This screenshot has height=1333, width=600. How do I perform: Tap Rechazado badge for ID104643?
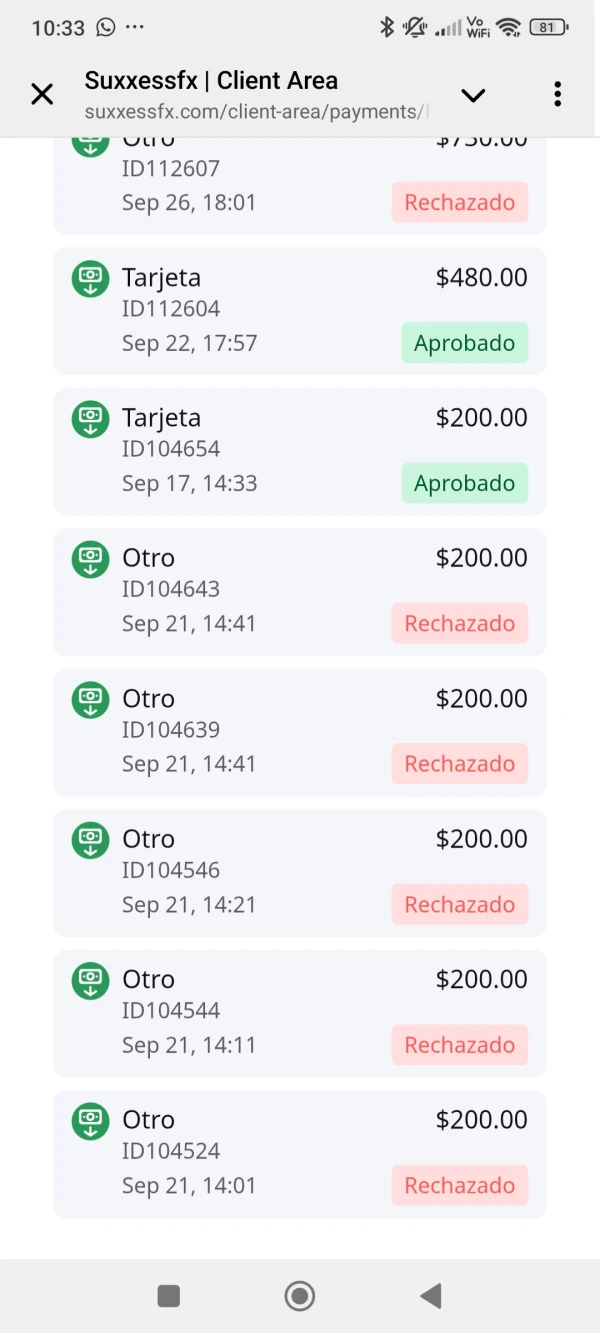point(459,624)
